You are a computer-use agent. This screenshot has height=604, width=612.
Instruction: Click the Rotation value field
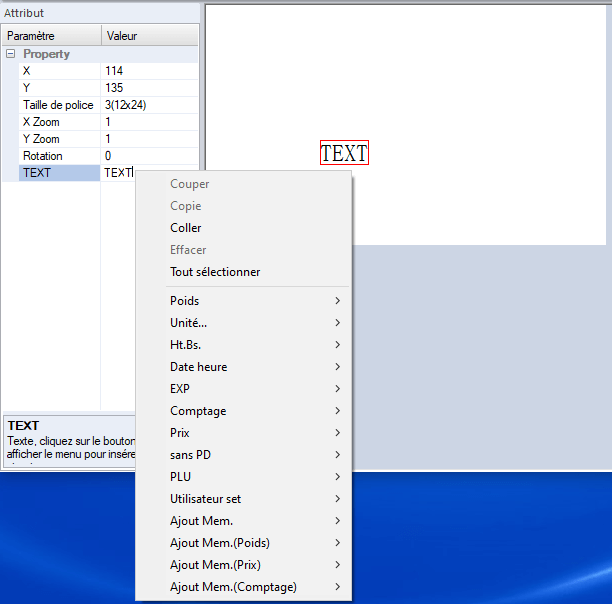point(150,156)
